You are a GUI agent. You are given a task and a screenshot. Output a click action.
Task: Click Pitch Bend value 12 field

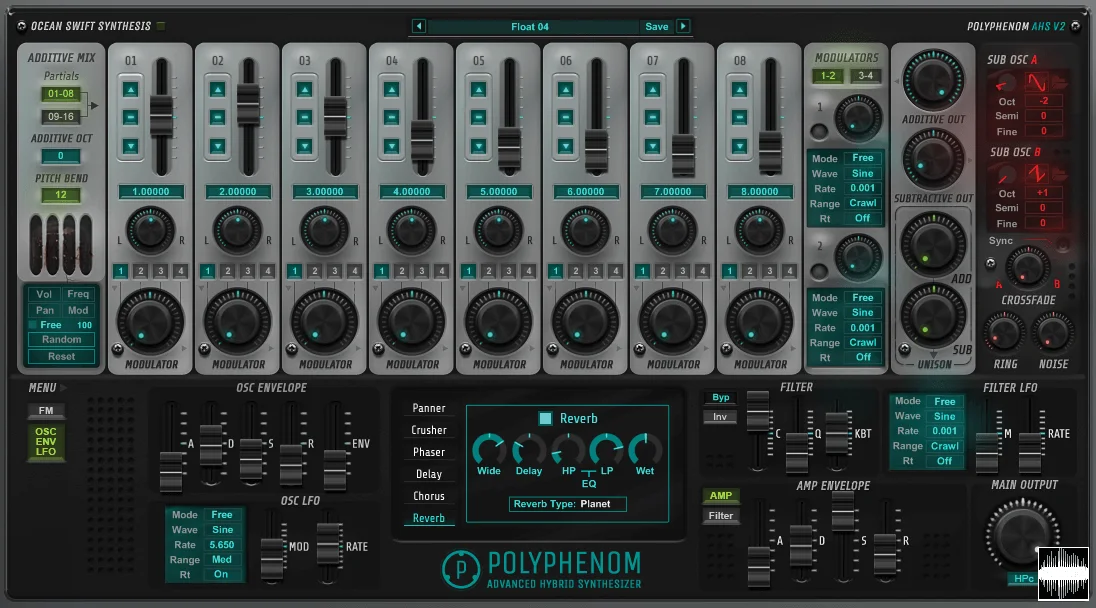61,195
